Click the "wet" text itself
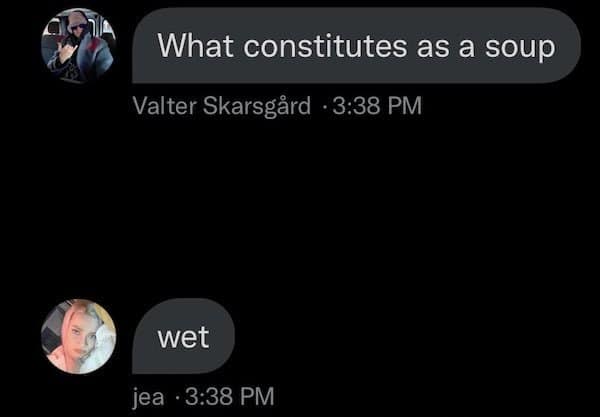The width and height of the screenshot is (600, 417). point(183,337)
